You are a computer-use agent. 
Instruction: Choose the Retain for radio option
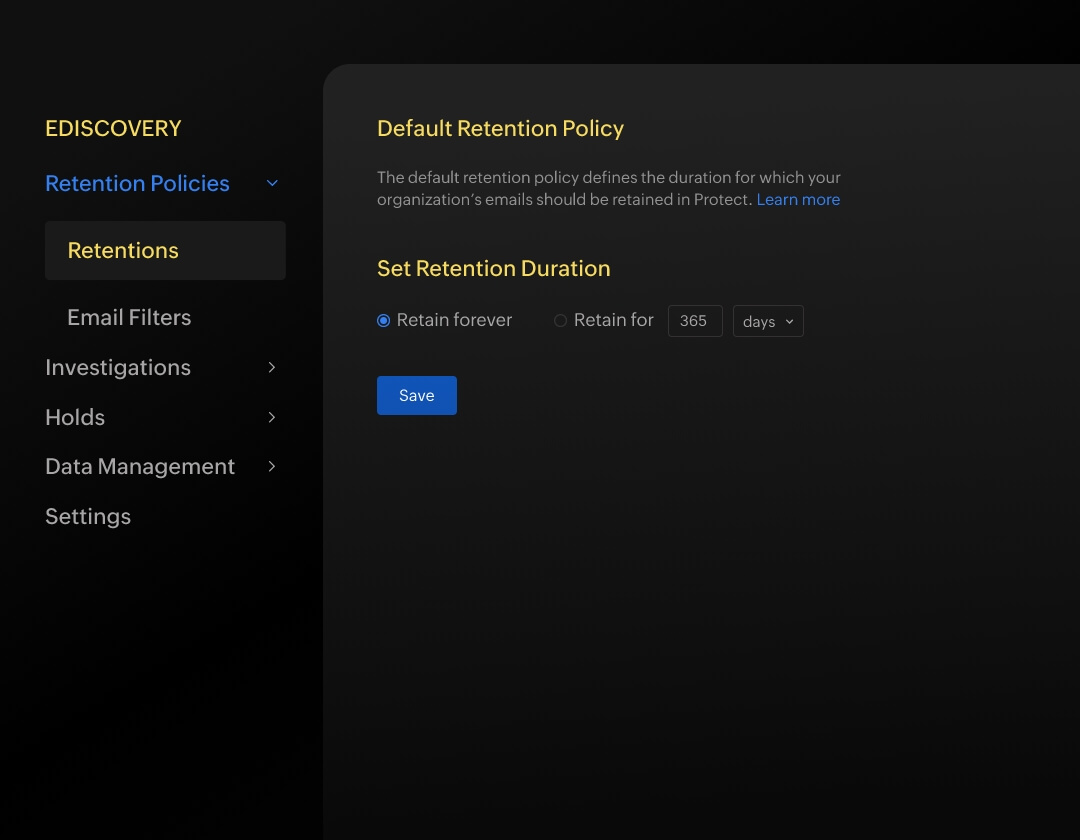[x=560, y=321]
